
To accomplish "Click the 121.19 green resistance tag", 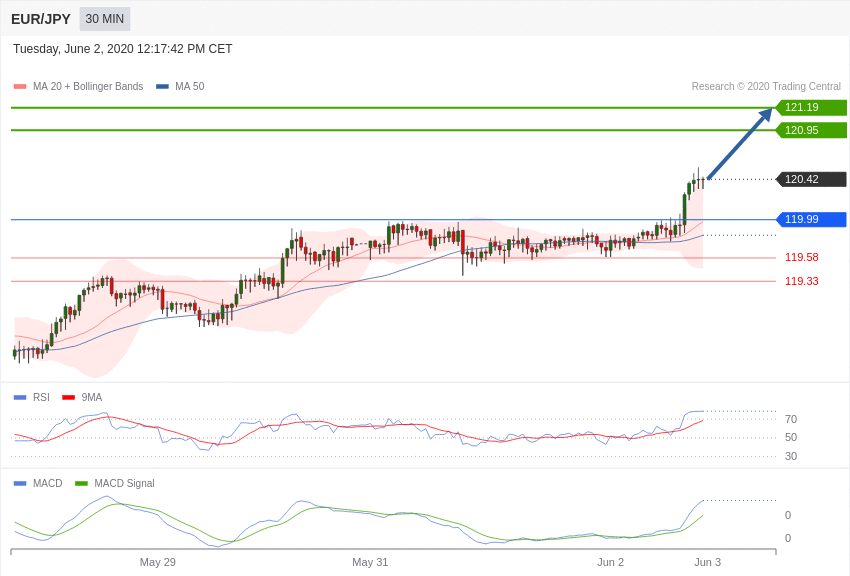I will pyautogui.click(x=811, y=107).
